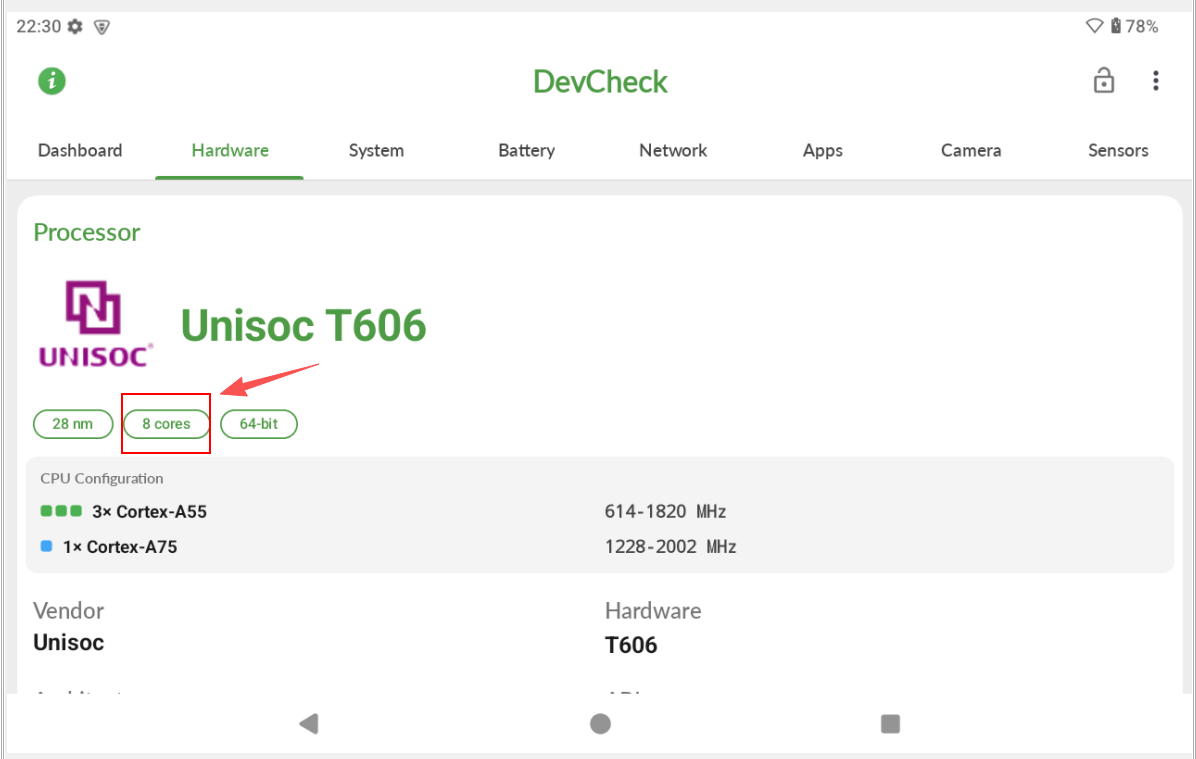Open the Camera tab
Image resolution: width=1196 pixels, height=759 pixels.
(x=970, y=150)
